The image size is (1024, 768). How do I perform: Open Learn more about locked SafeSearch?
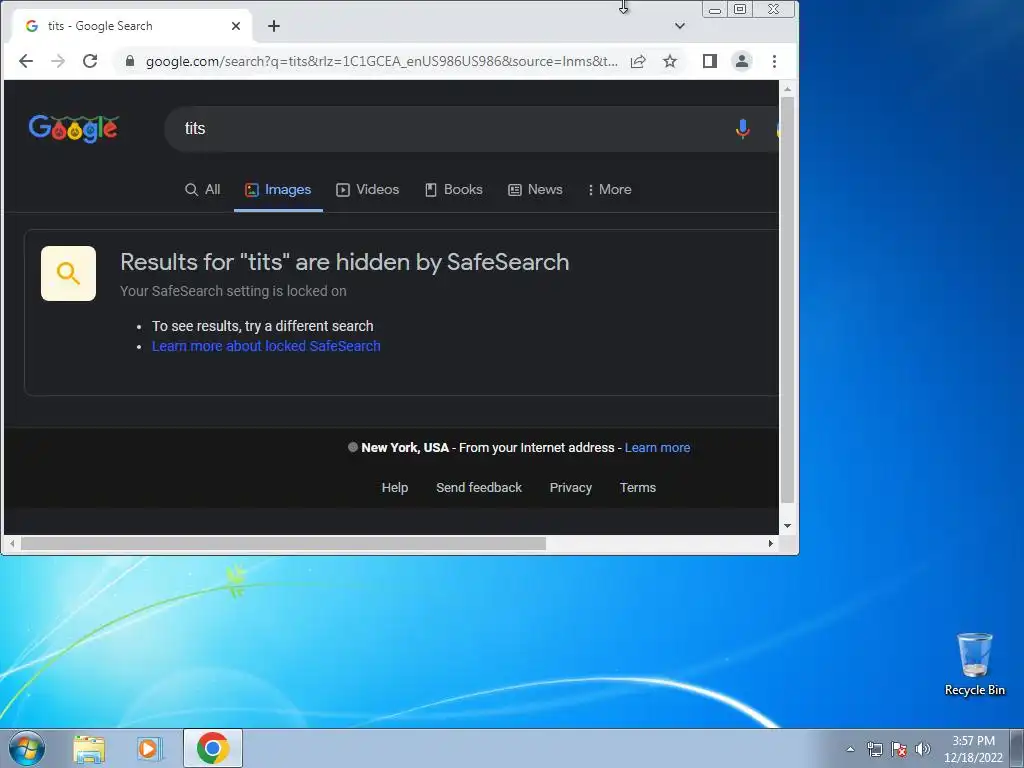(266, 346)
